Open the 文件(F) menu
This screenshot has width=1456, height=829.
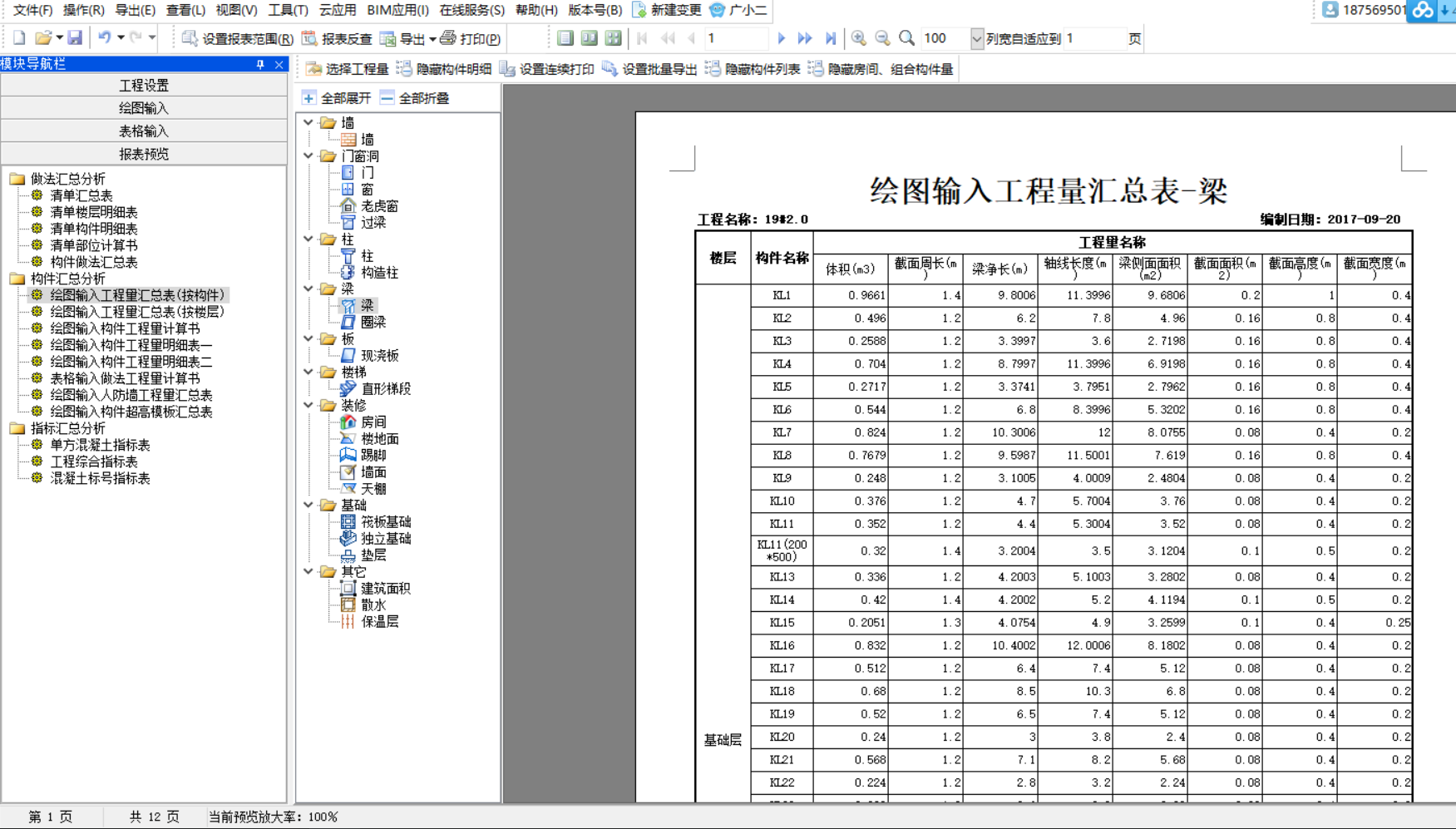click(x=33, y=10)
